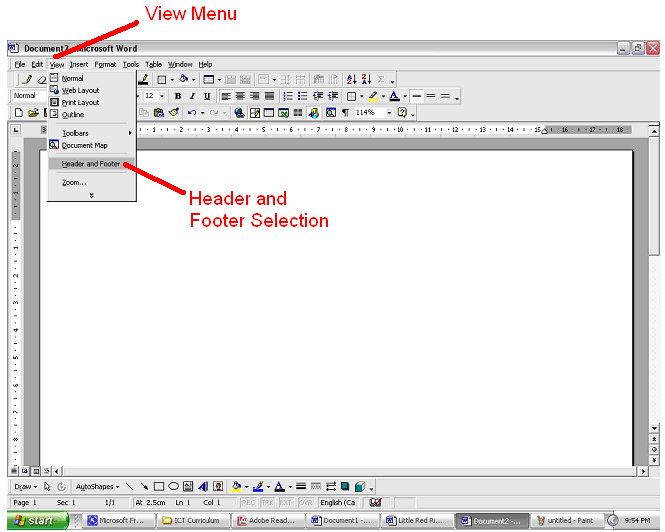Viewport: 665px width, 532px height.
Task: Center align the text
Action: click(x=240, y=96)
